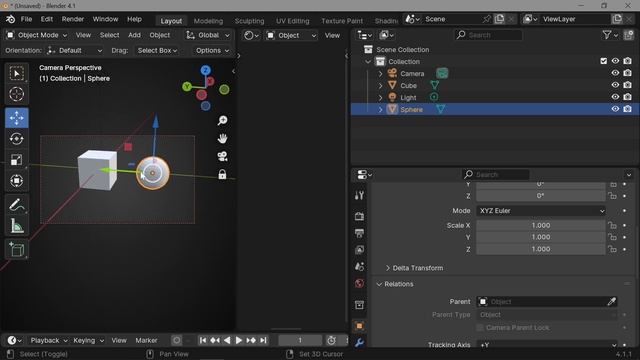Click the zoom magnifier in viewport

[x=222, y=120]
